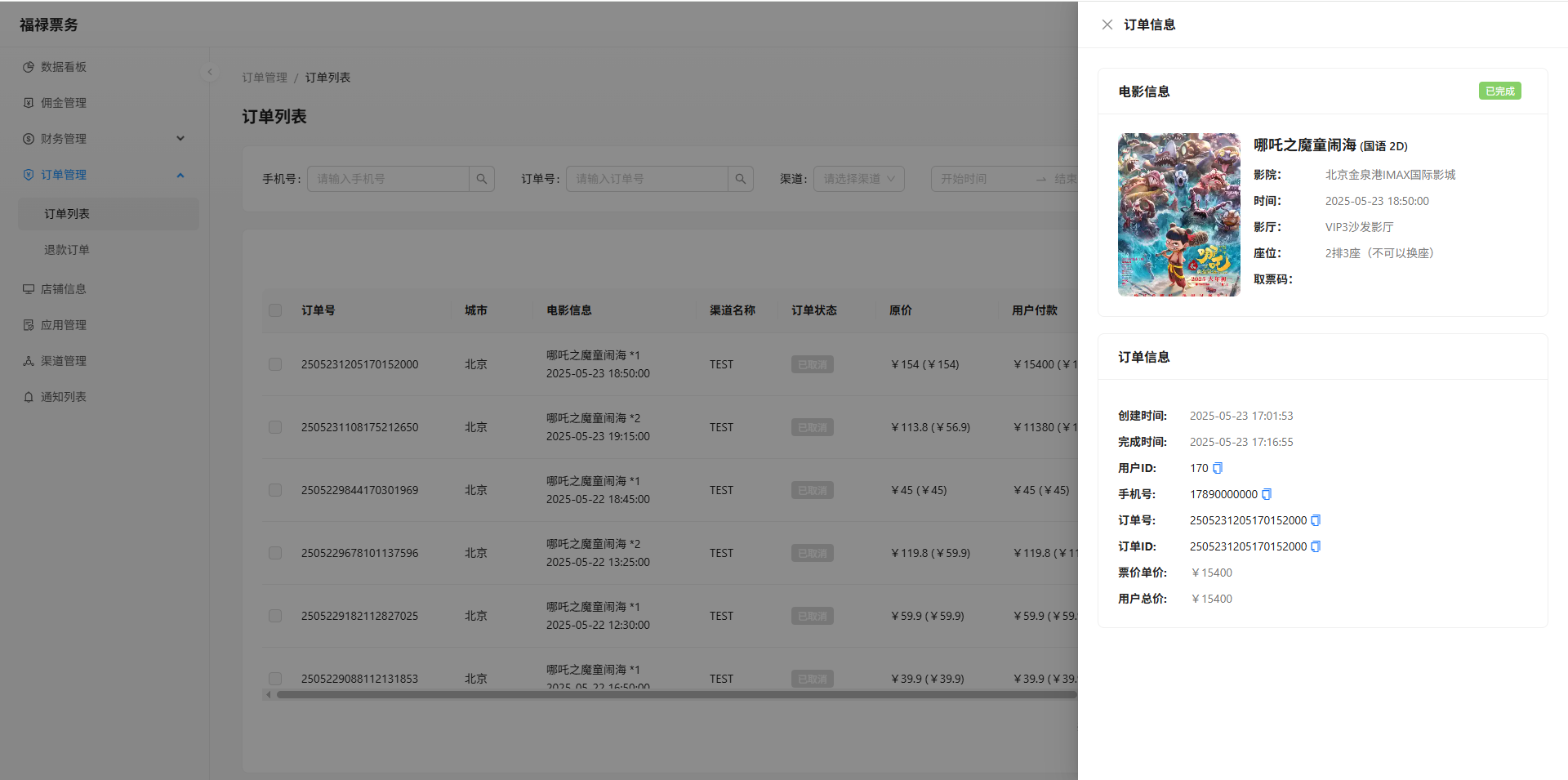Click the 已完成 status tag

click(x=1500, y=91)
